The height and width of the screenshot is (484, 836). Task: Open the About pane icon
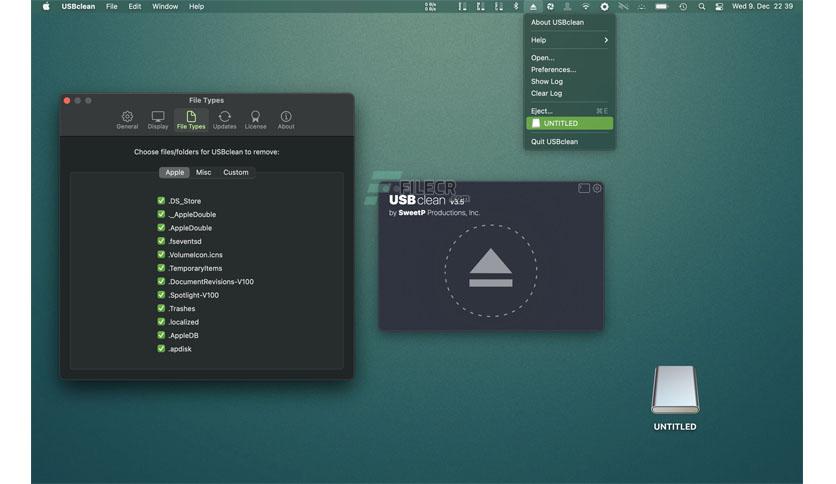click(286, 120)
